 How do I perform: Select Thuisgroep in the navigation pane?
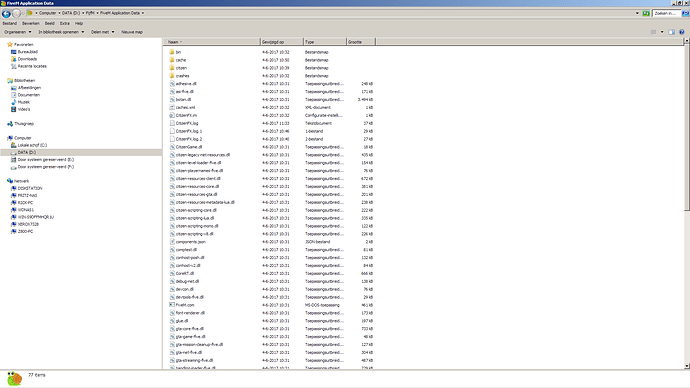[x=20, y=124]
